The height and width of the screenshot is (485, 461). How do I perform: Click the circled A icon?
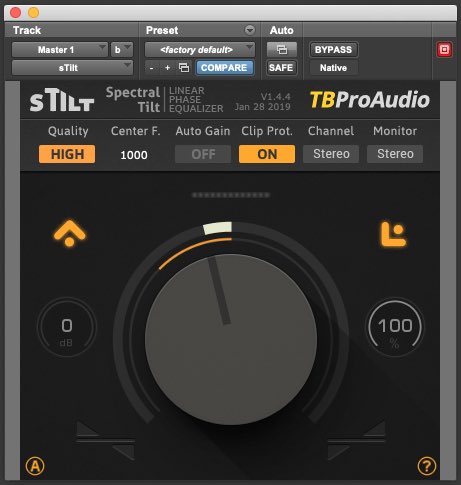(35, 466)
